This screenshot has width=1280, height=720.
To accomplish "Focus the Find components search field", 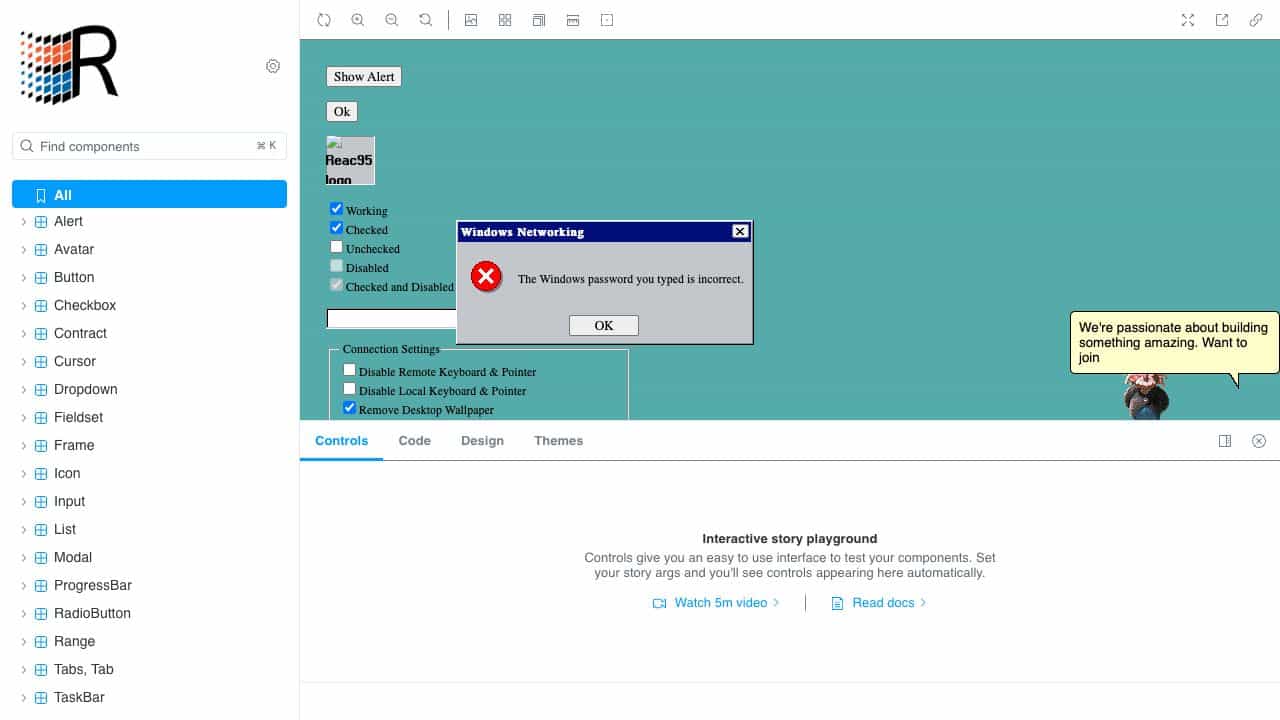I will coord(150,146).
